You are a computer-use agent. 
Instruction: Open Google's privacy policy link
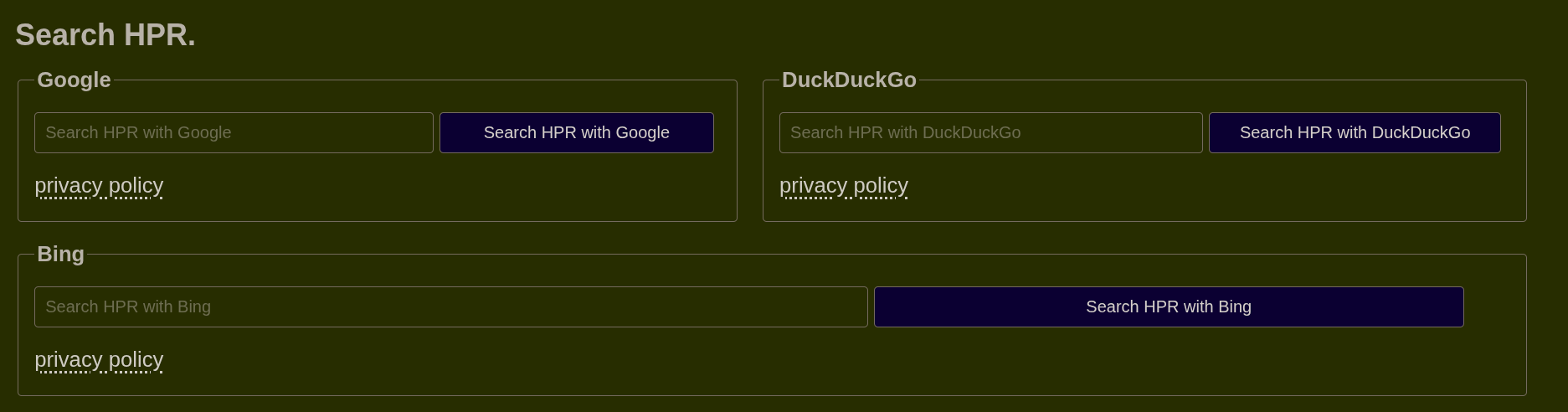click(99, 185)
